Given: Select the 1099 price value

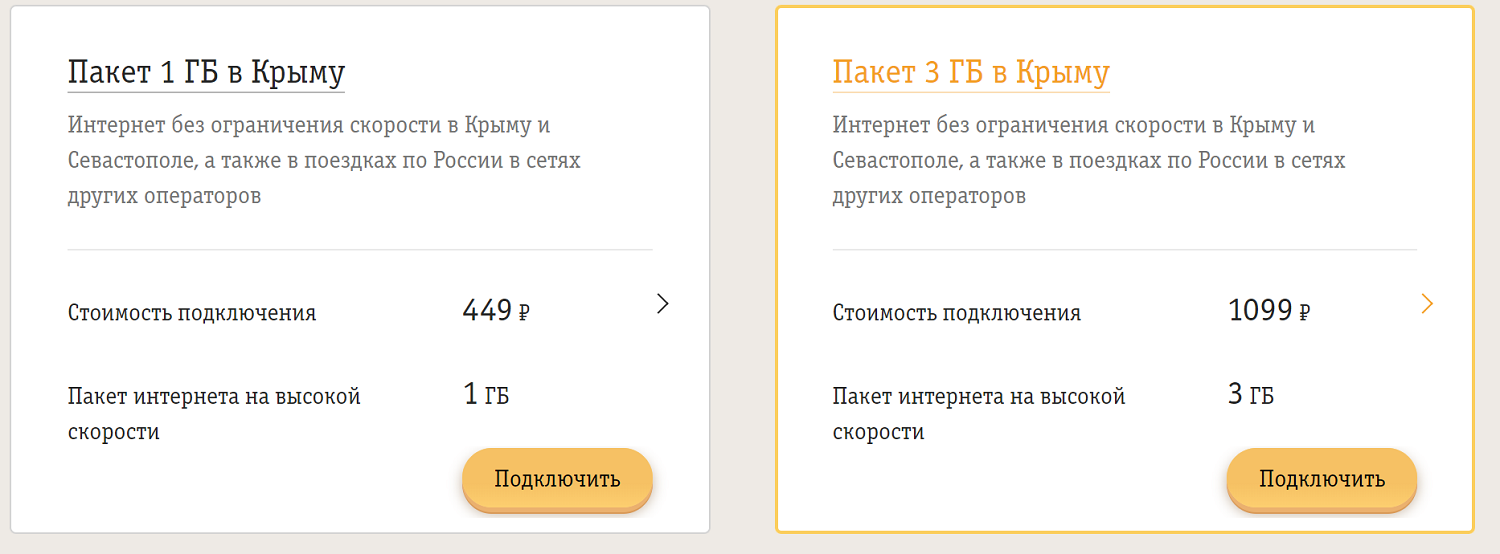Looking at the screenshot, I should (x=1260, y=311).
